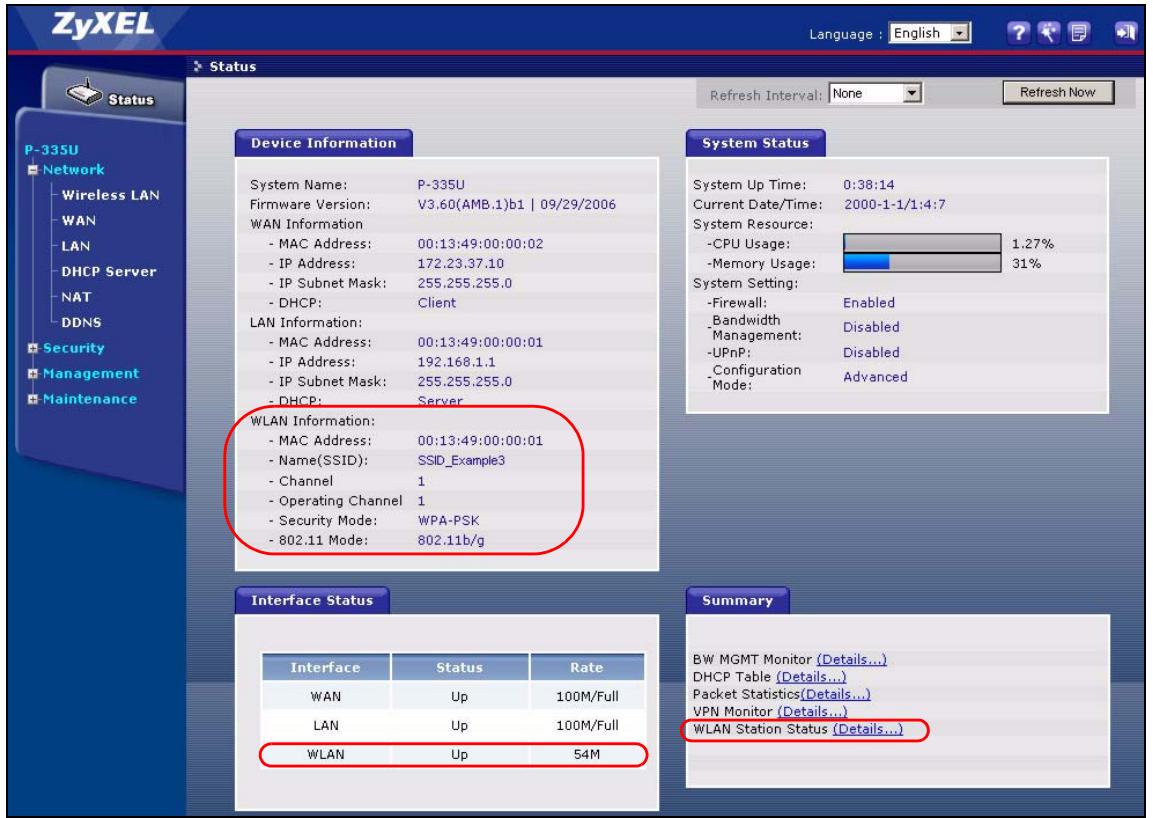Click the Security menu label
Image resolution: width=1153 pixels, height=818 pixels.
[74, 348]
